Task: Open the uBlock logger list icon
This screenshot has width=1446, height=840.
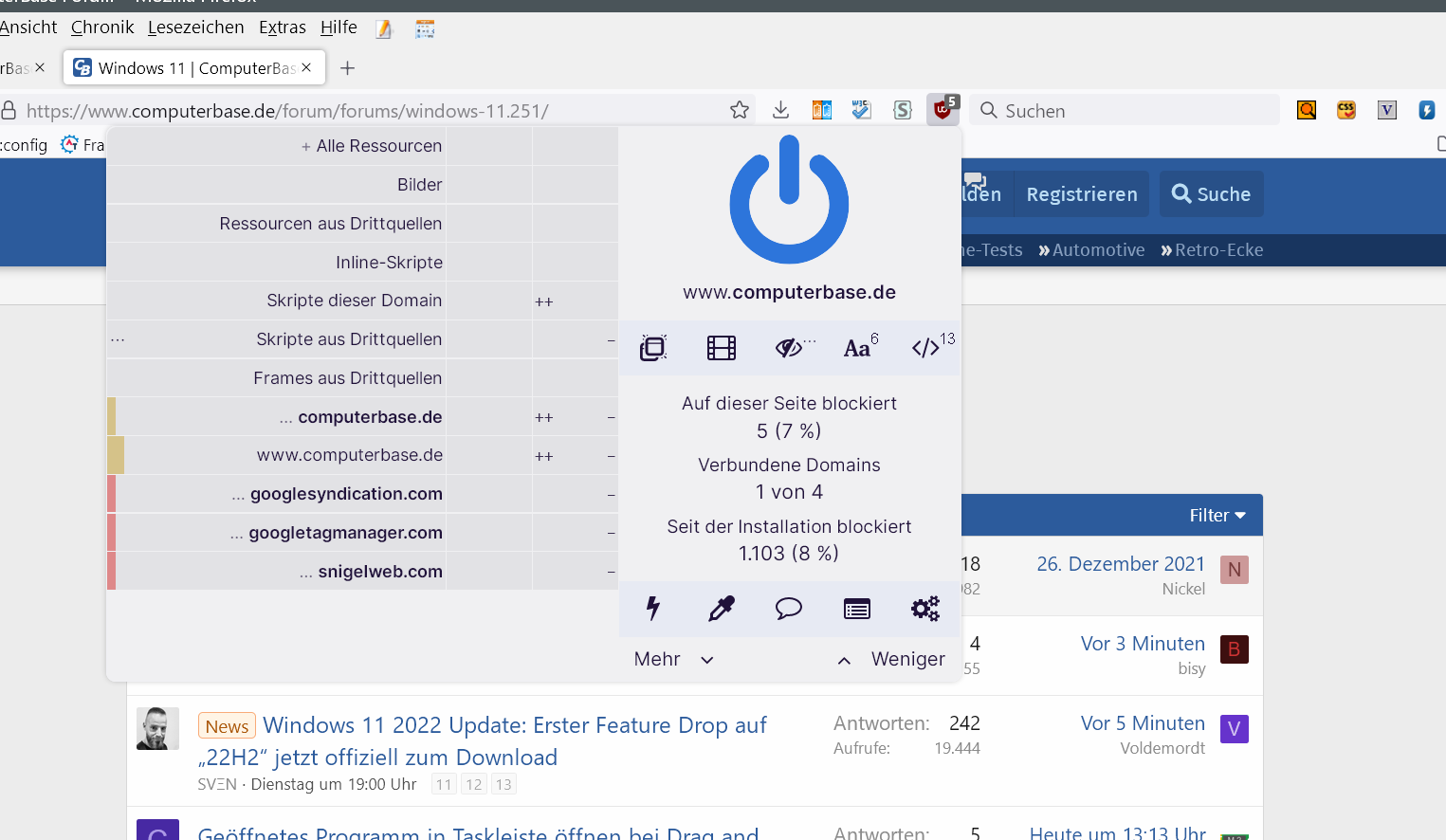Action: [x=857, y=609]
